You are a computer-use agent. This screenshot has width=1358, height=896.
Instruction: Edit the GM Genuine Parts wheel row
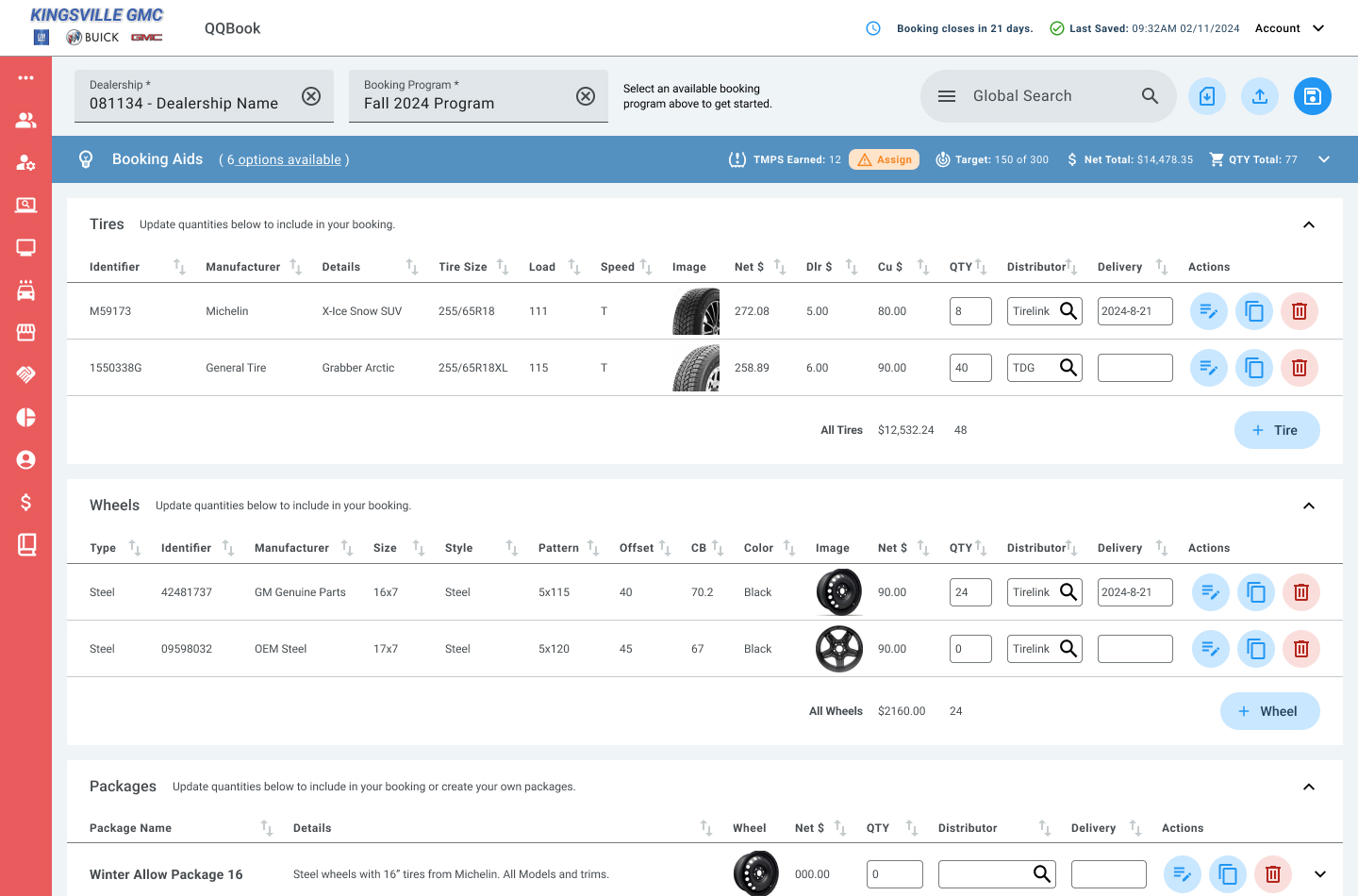pos(1210,592)
